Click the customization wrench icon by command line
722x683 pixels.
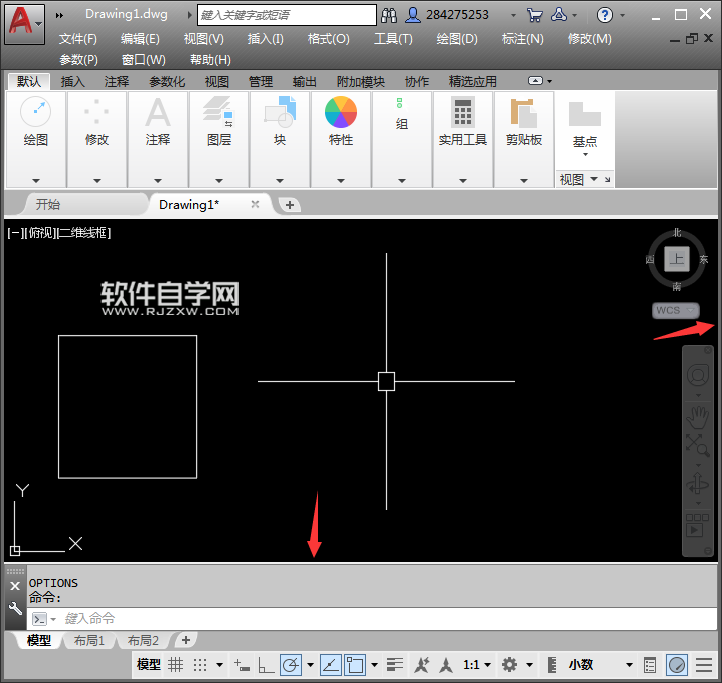coord(15,608)
